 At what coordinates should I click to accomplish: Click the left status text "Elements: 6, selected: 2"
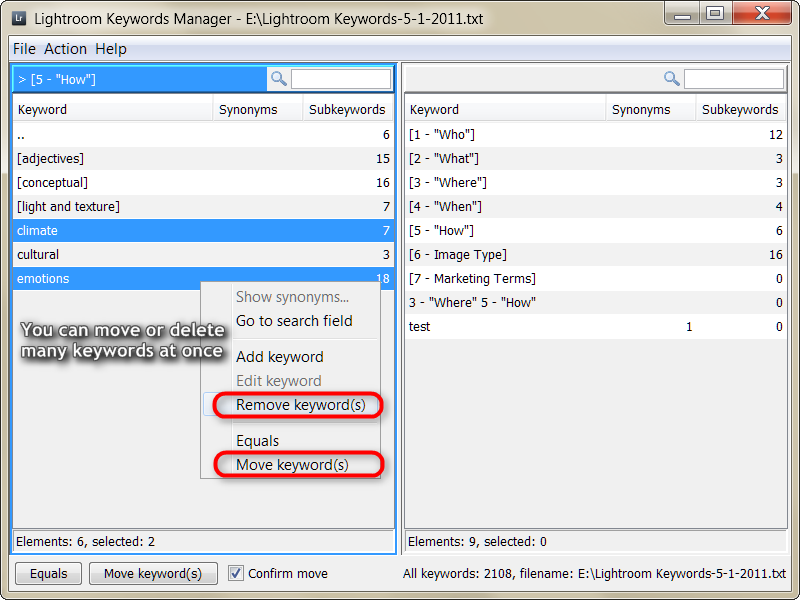pyautogui.click(x=85, y=541)
